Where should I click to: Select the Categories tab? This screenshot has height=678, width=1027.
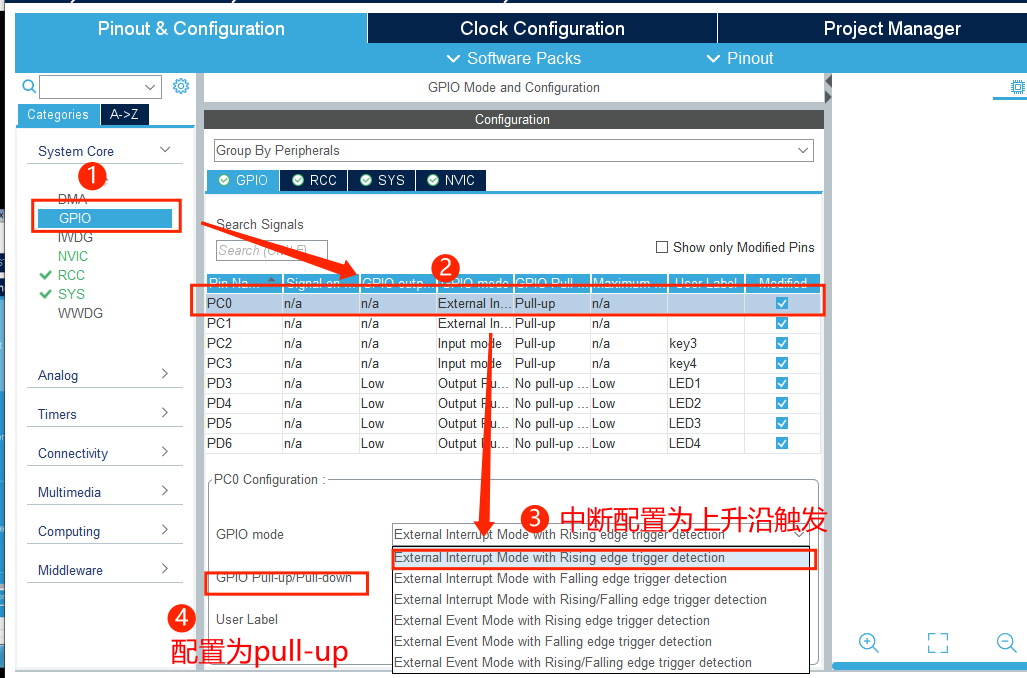pos(58,115)
